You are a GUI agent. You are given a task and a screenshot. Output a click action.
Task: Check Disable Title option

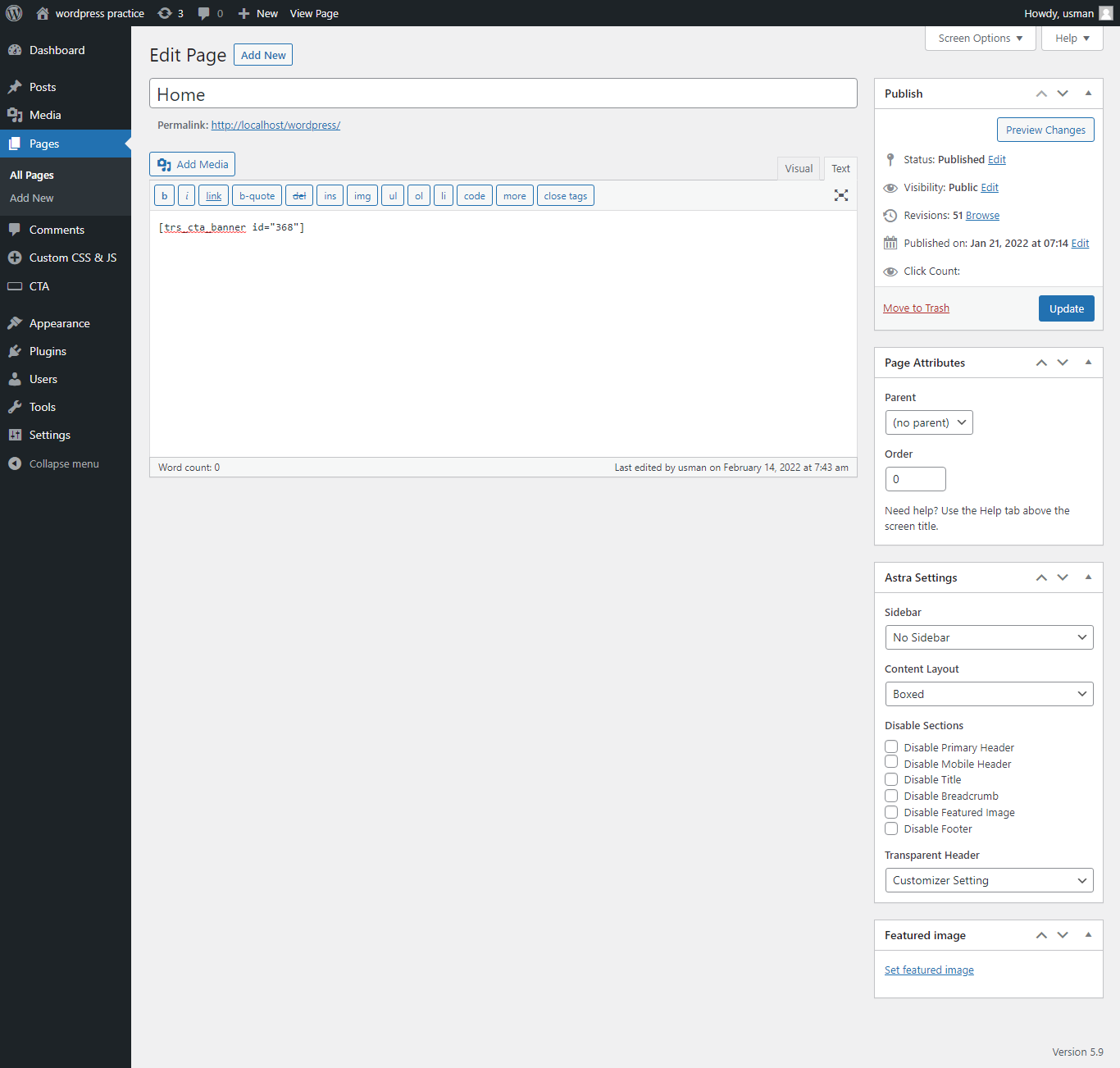coord(891,779)
